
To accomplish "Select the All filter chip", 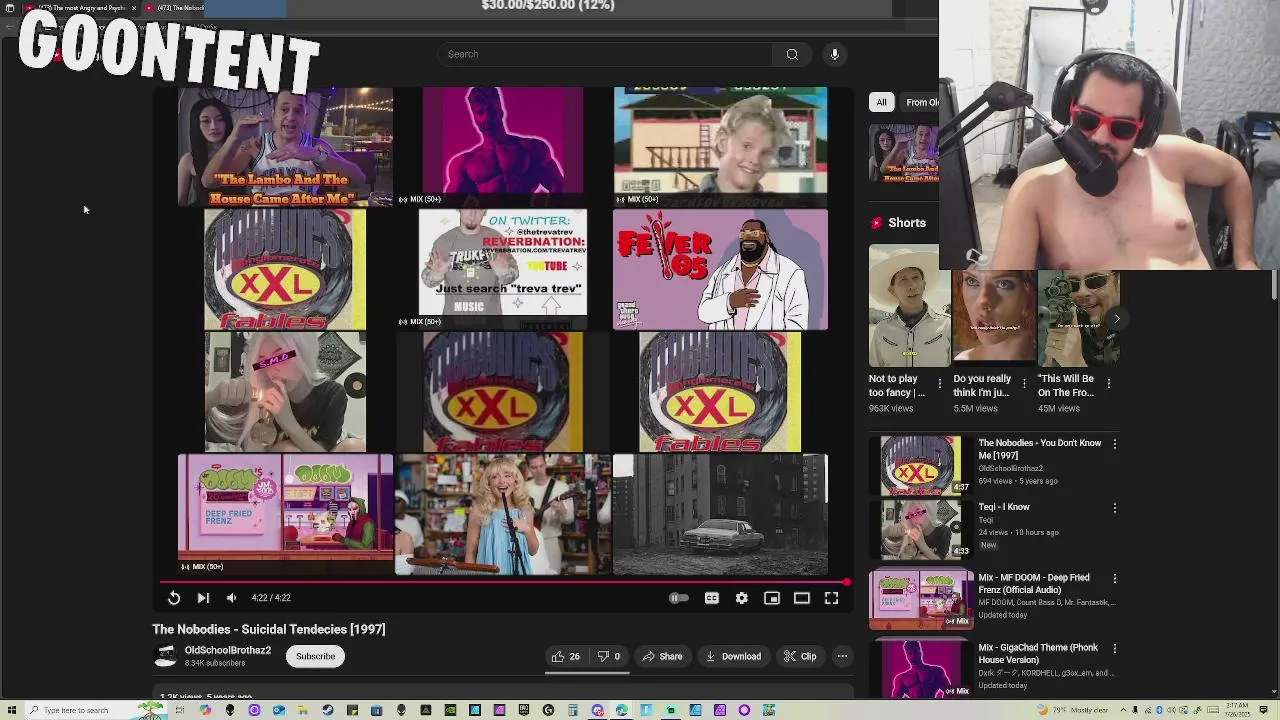I will (x=881, y=102).
